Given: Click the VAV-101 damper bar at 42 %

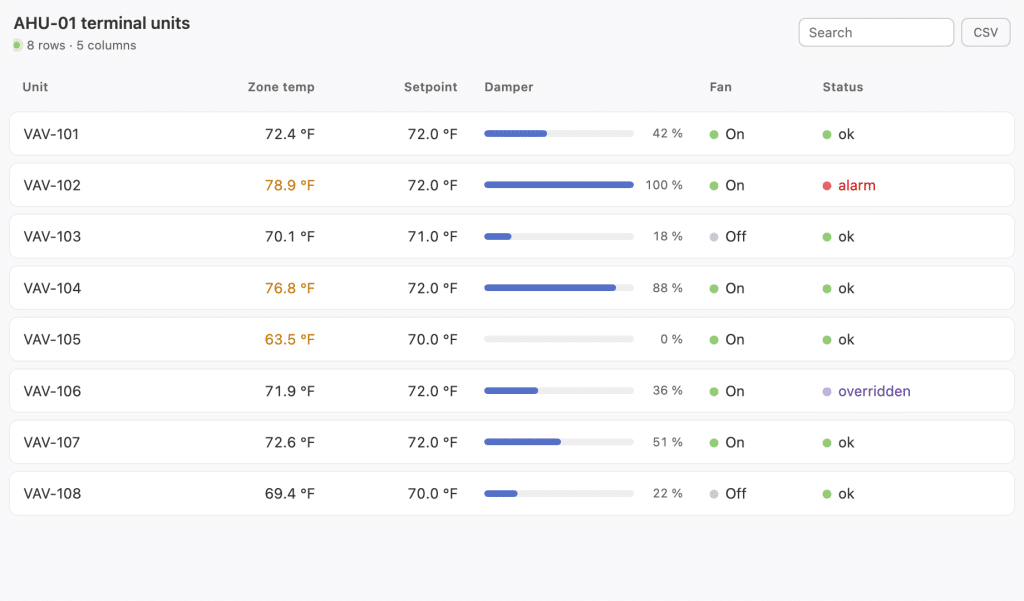Looking at the screenshot, I should 559,134.
